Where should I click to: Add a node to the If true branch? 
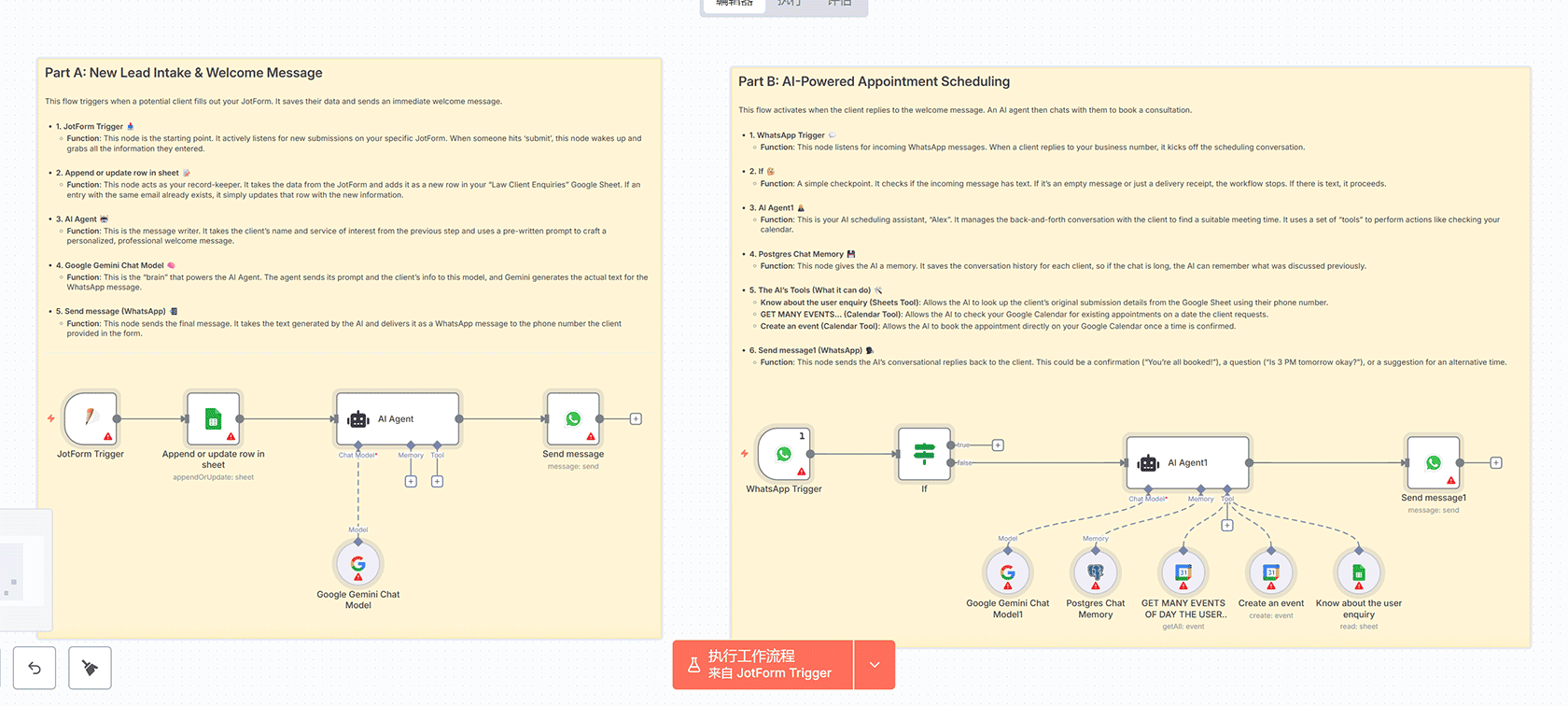(x=998, y=445)
